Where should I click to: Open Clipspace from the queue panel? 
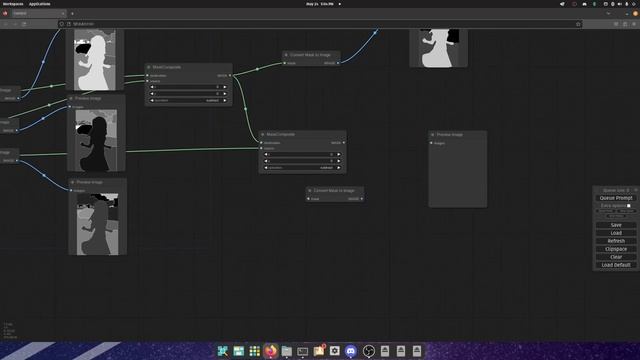616,249
